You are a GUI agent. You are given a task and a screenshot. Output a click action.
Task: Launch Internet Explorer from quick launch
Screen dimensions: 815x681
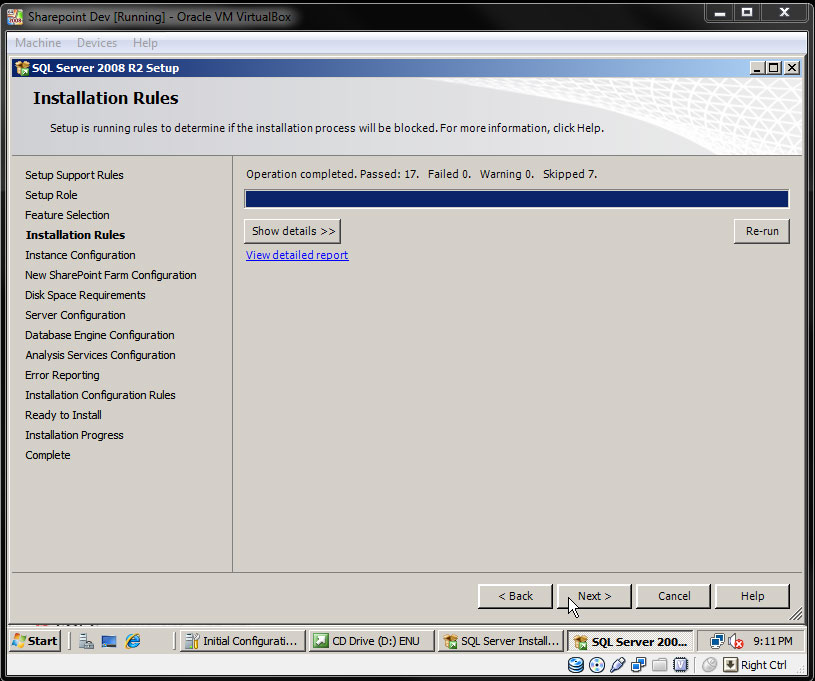133,641
